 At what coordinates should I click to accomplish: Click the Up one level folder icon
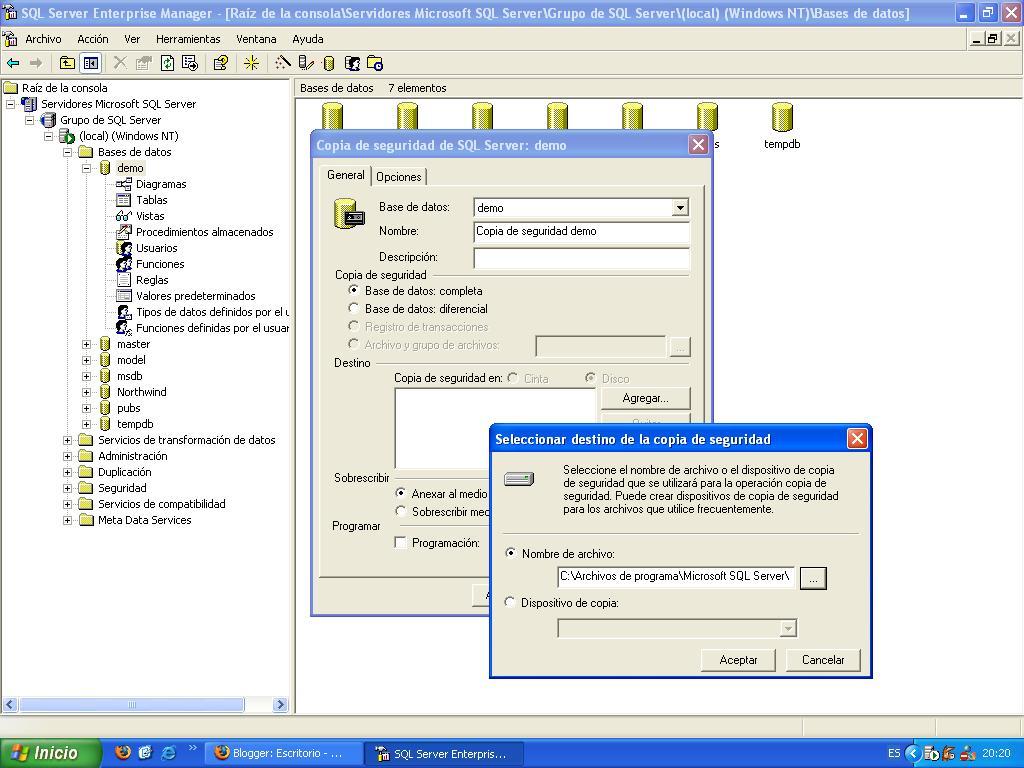pyautogui.click(x=67, y=63)
